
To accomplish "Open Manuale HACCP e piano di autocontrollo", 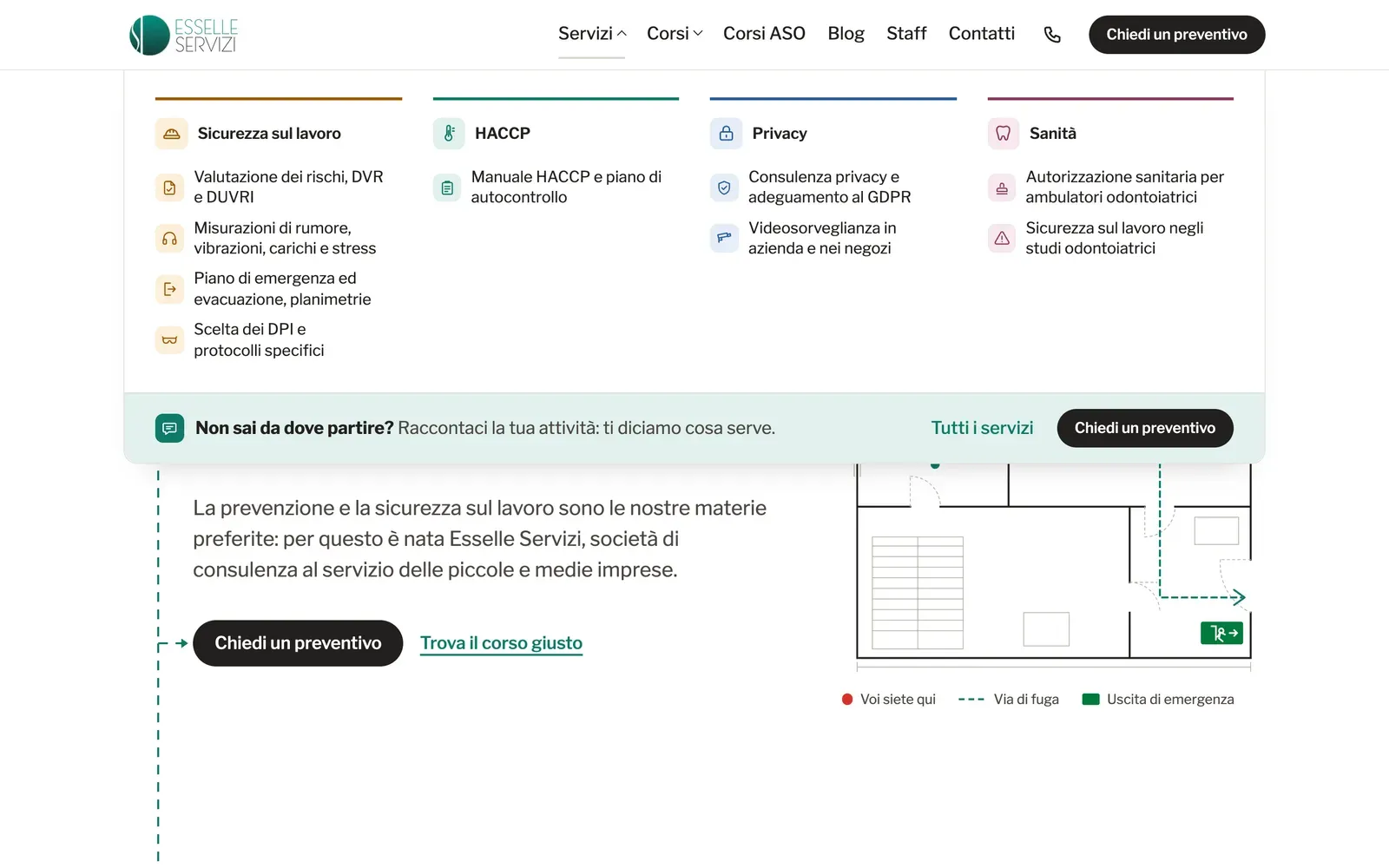I will pos(566,187).
